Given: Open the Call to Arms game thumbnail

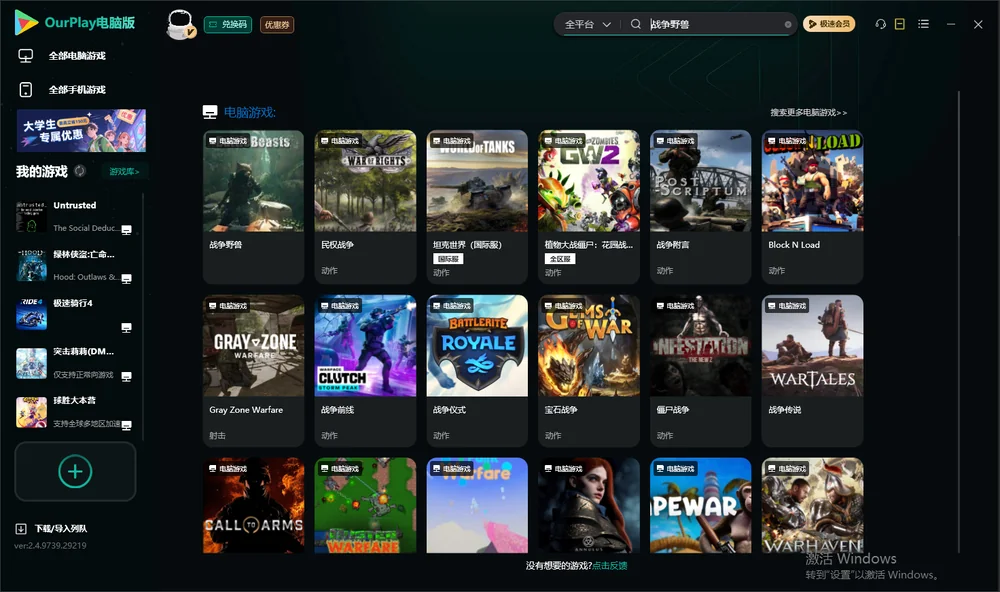Looking at the screenshot, I should click(x=254, y=505).
